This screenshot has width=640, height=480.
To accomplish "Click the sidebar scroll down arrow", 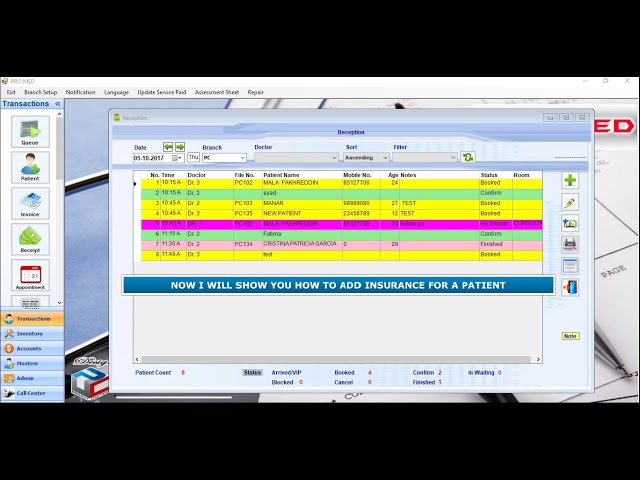I will [x=60, y=303].
